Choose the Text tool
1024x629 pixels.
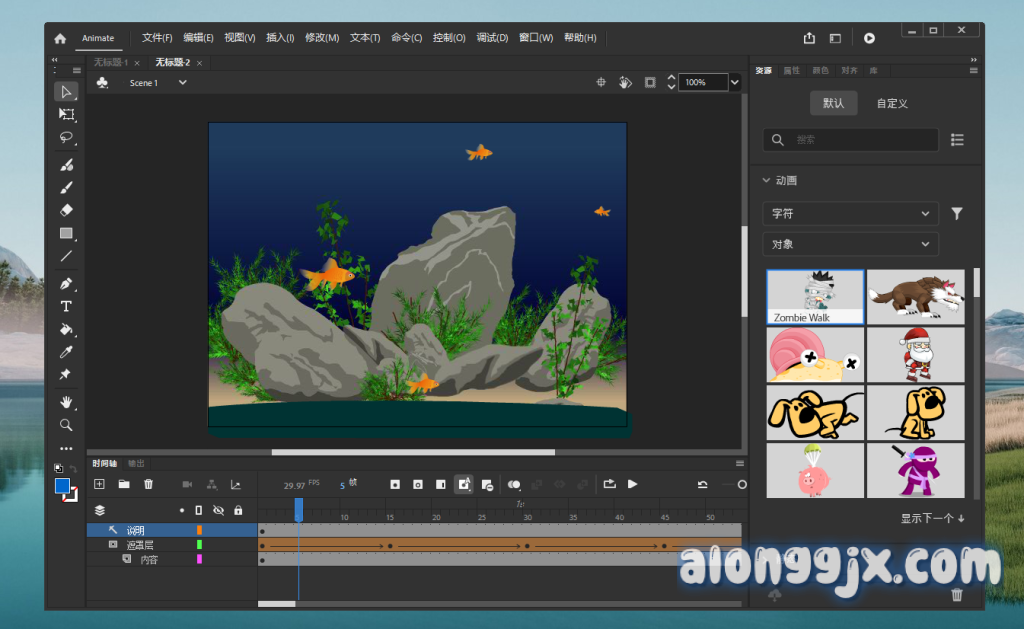coord(66,306)
